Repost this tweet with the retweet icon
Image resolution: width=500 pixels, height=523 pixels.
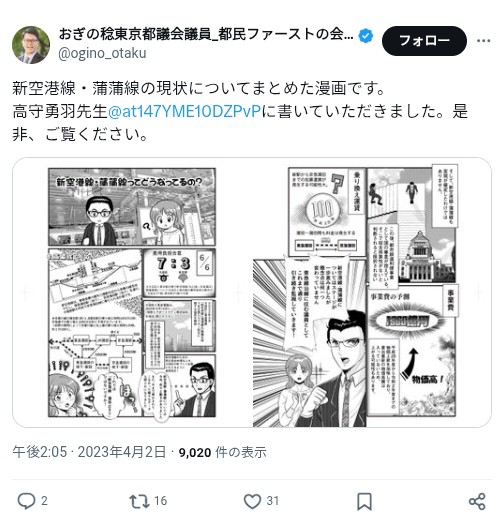[x=139, y=501]
